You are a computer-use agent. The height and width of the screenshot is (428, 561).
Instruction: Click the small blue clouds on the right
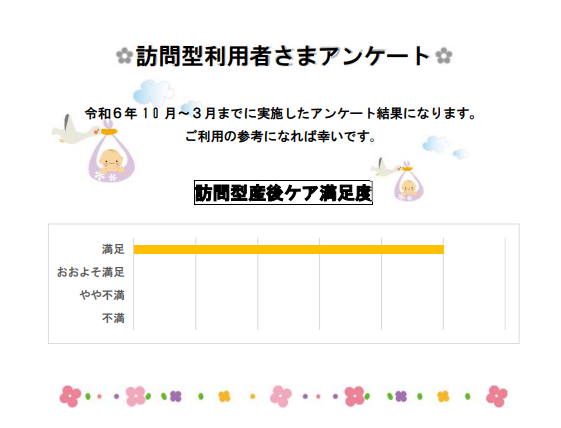[x=445, y=147]
